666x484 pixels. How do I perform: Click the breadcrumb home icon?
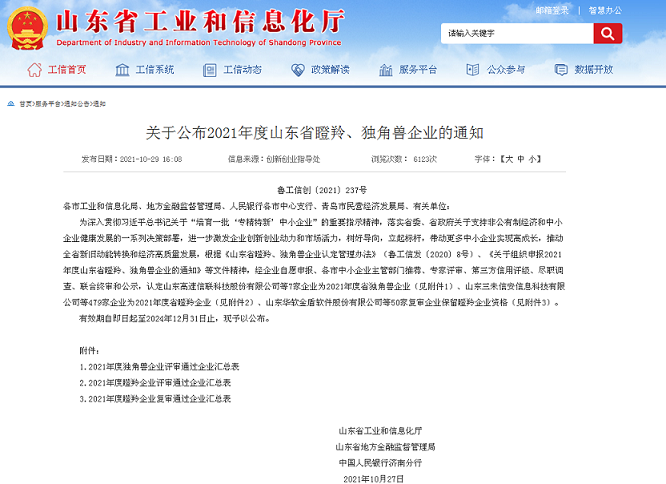tap(11, 104)
